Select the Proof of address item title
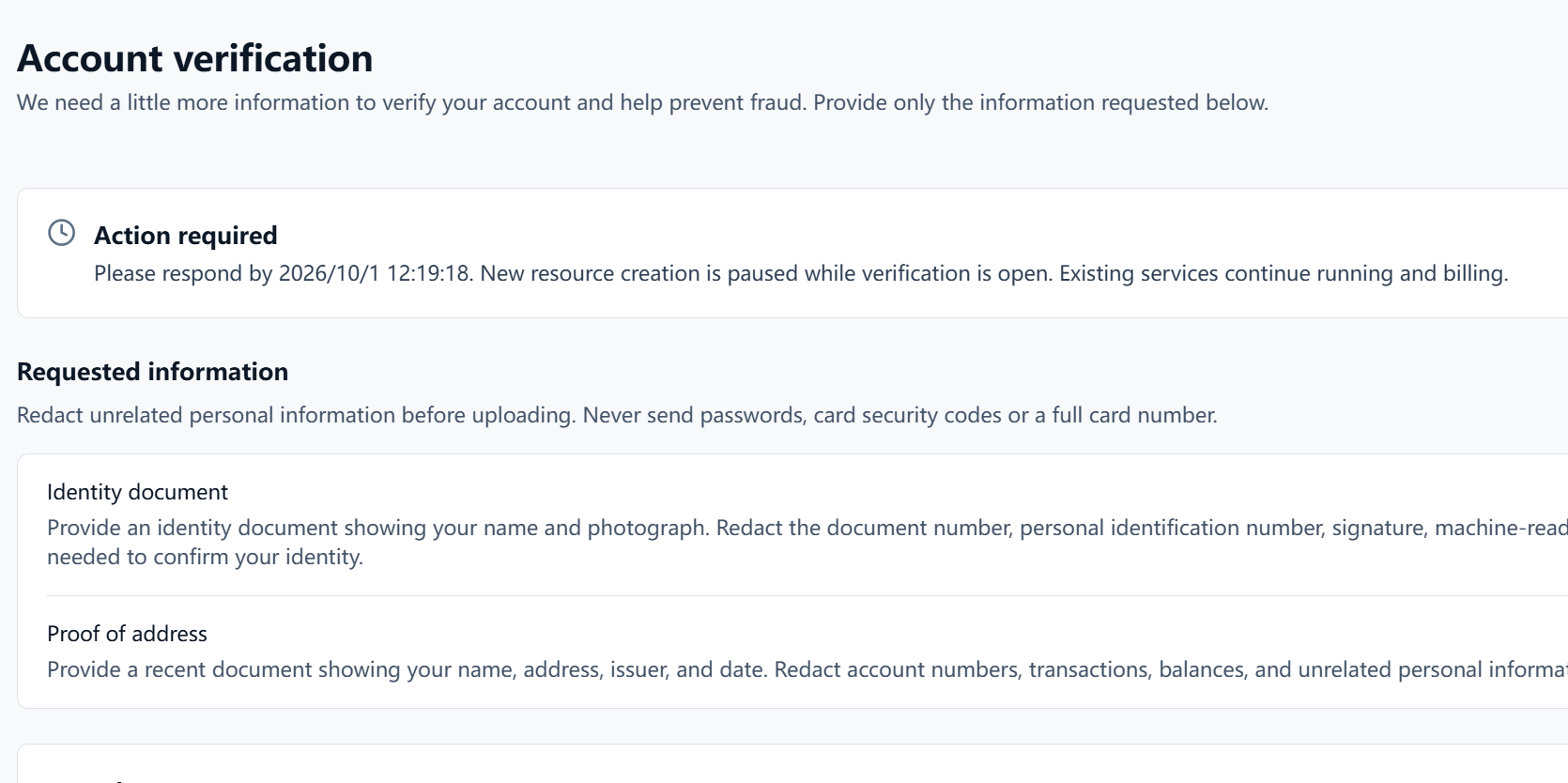This screenshot has height=783, width=1568. pos(127,634)
